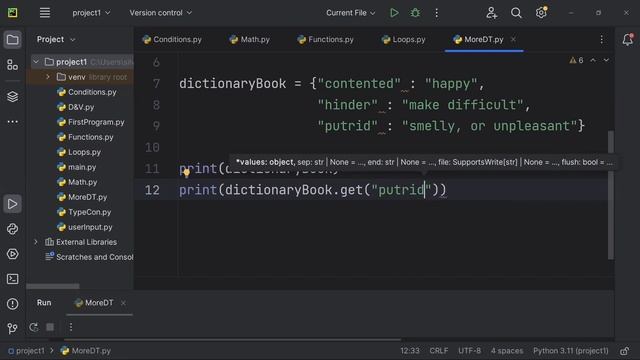Open the main hamburger menu
The width and height of the screenshot is (640, 360).
[45, 13]
